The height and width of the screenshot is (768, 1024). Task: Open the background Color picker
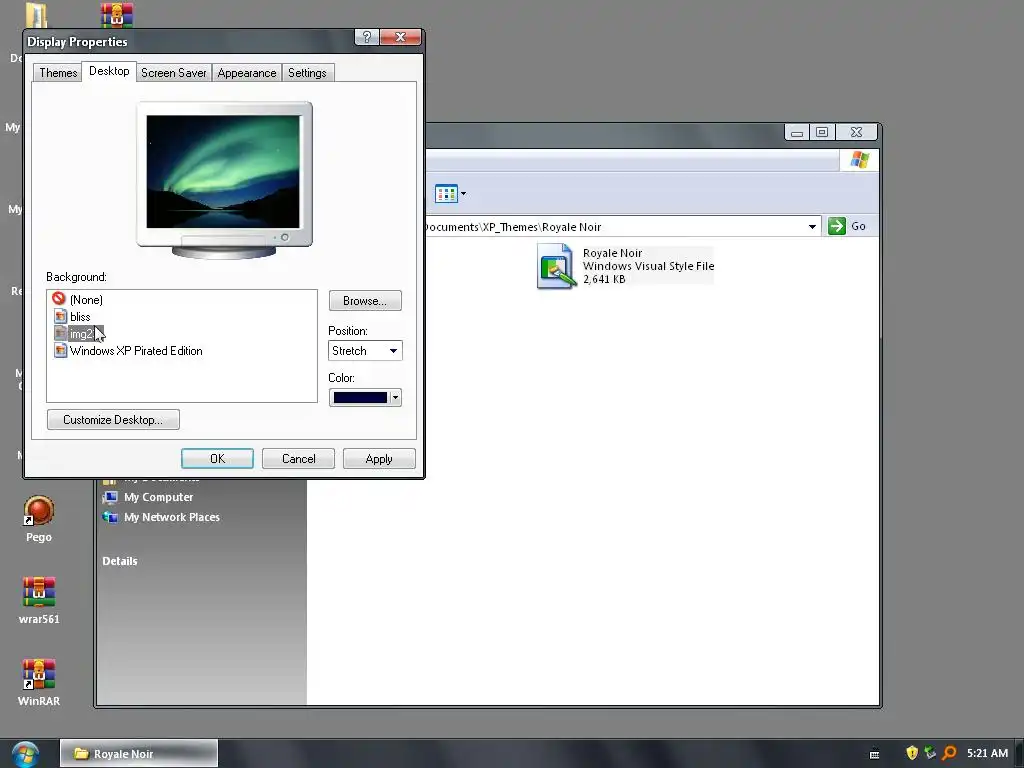tap(365, 397)
